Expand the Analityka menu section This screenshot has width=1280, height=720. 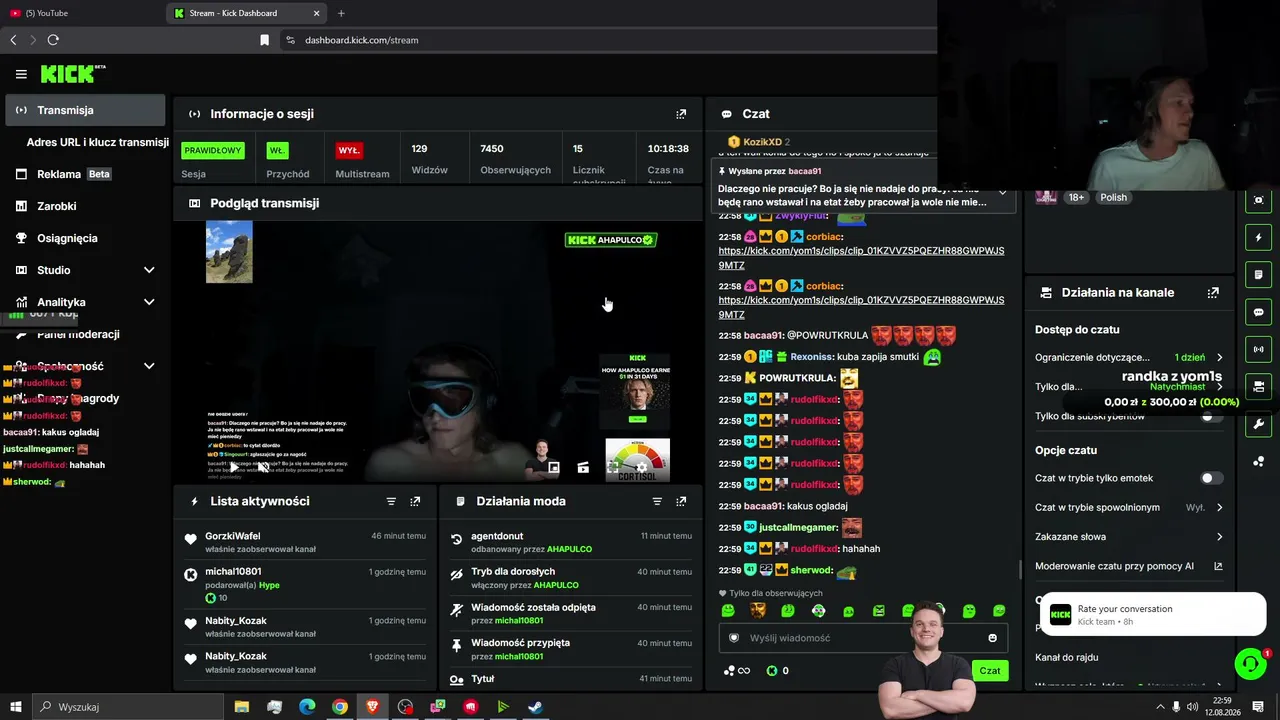point(149,302)
